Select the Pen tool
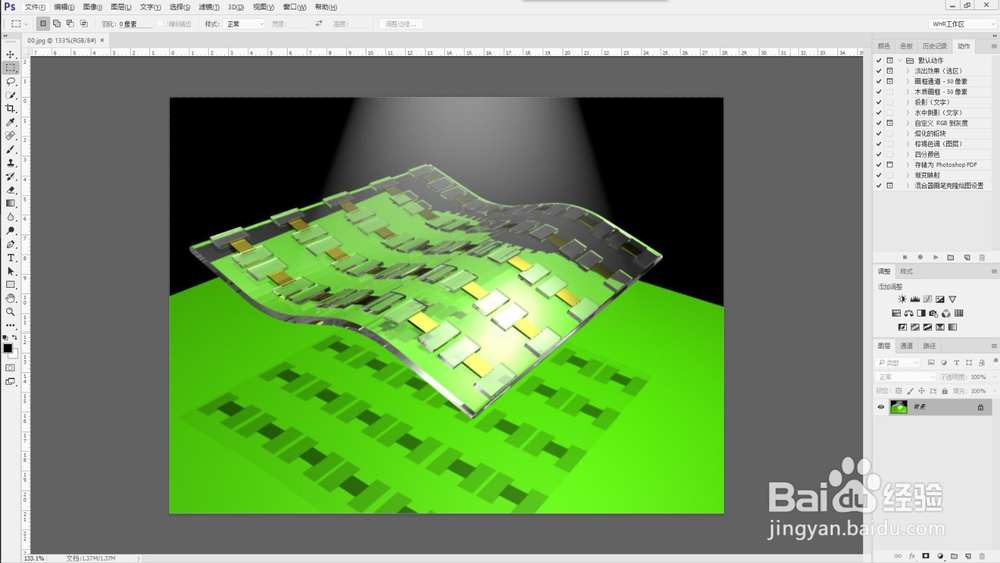This screenshot has width=1000, height=563. tap(10, 244)
